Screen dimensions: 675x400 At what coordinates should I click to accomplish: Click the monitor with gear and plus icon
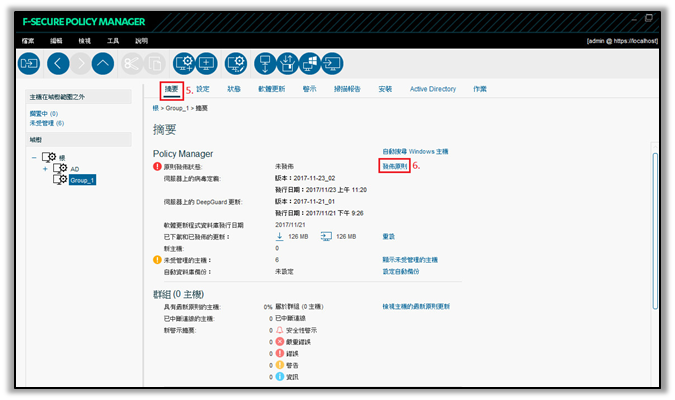(184, 64)
